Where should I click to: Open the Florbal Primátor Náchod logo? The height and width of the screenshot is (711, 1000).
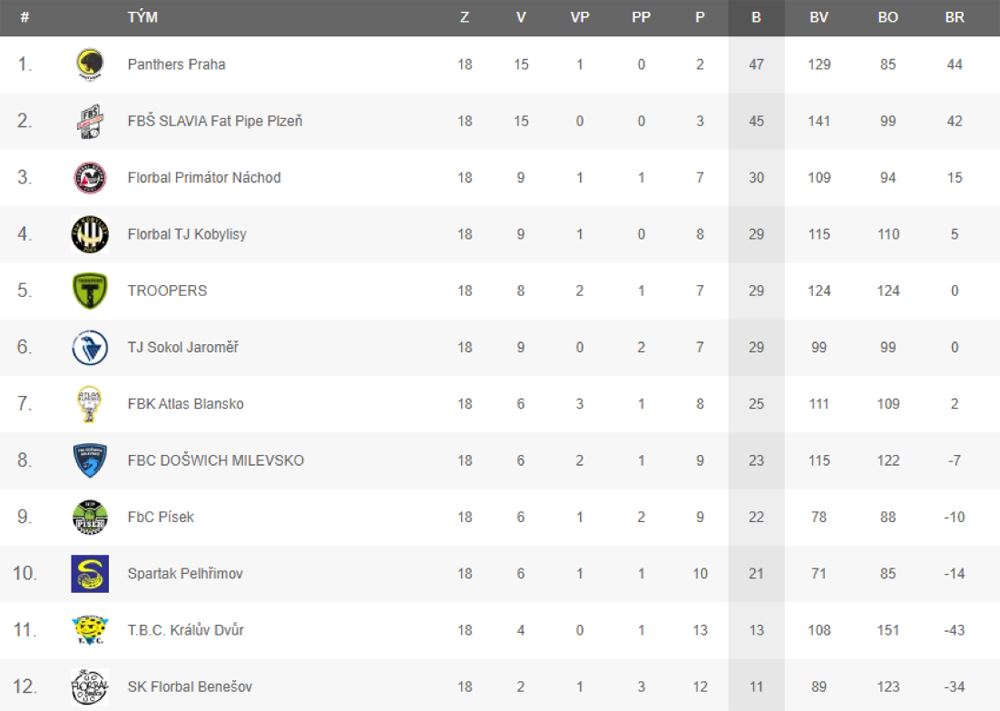coord(90,178)
